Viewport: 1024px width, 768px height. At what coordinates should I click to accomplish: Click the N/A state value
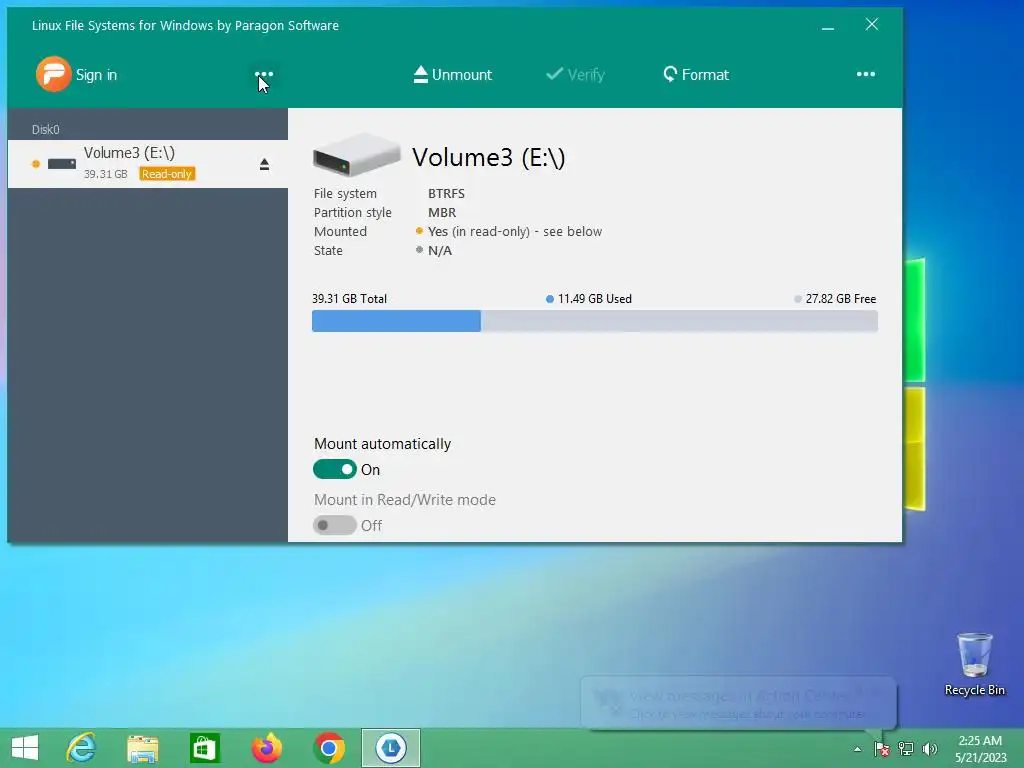pyautogui.click(x=440, y=250)
